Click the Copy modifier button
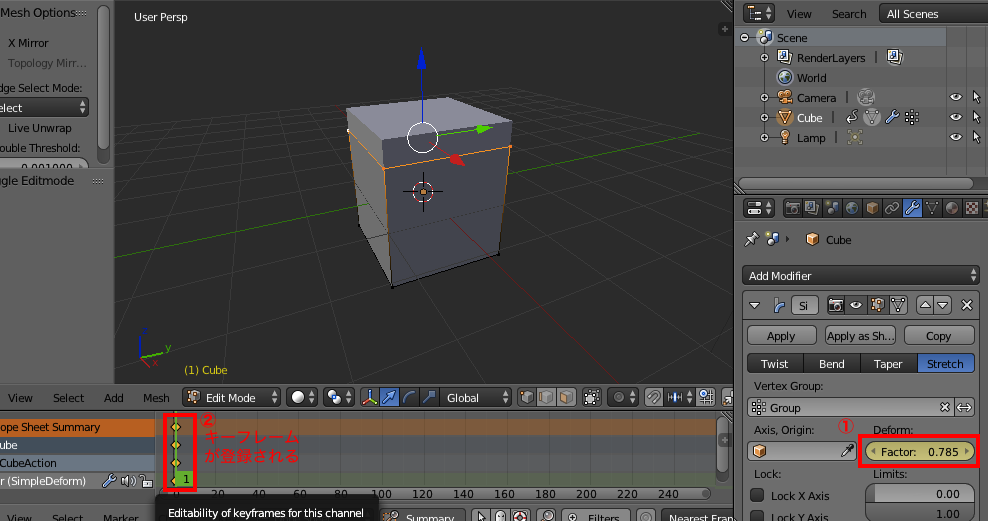Viewport: 988px width, 521px height. pyautogui.click(x=938, y=336)
